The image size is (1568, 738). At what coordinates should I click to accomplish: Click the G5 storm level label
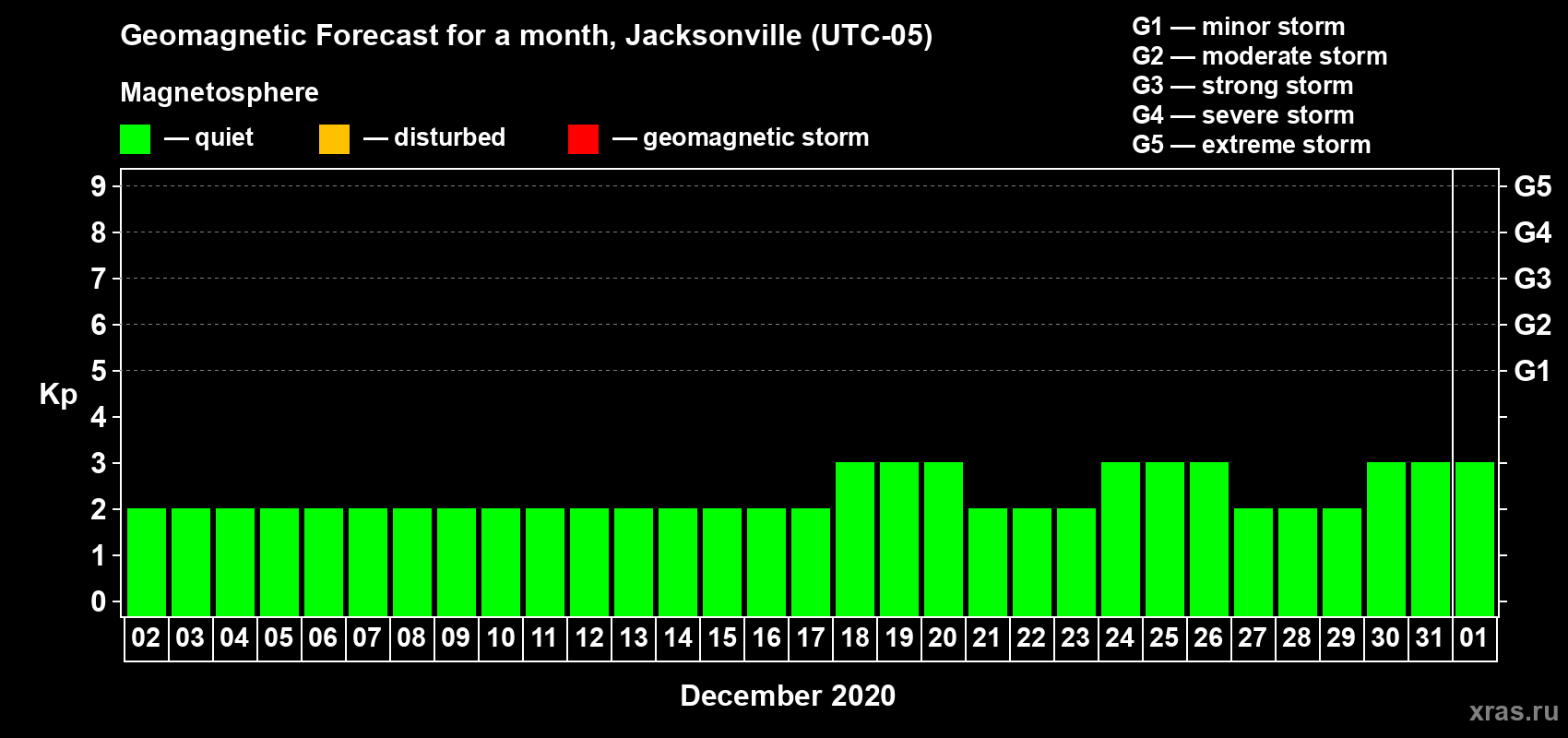coord(1532,186)
